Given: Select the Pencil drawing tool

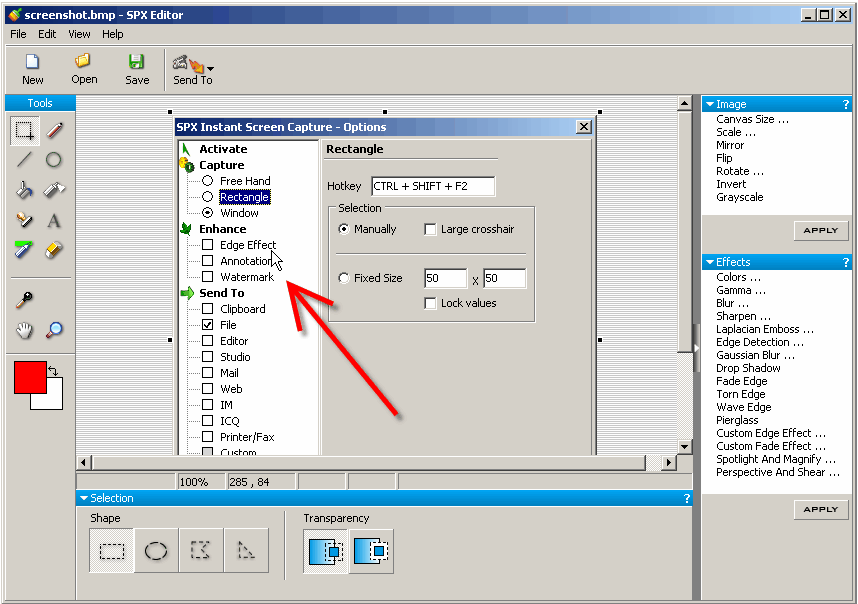Looking at the screenshot, I should coord(54,130).
